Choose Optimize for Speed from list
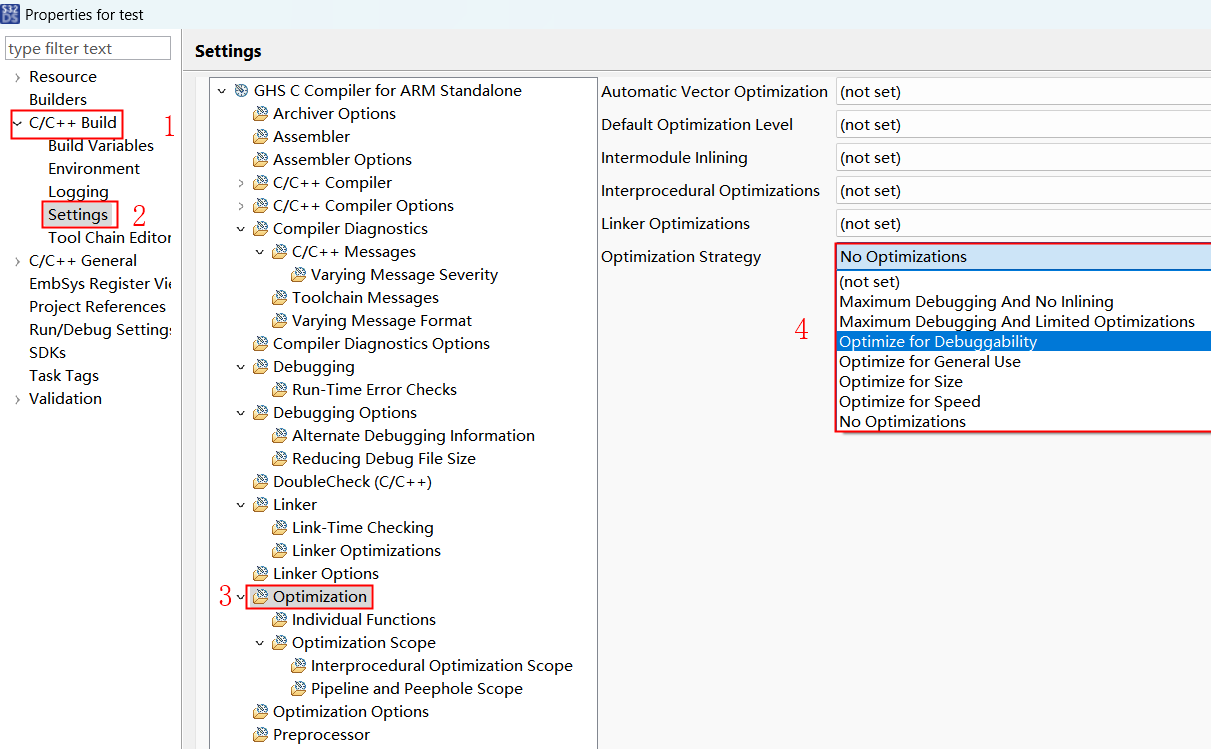The image size is (1211, 749). (909, 402)
